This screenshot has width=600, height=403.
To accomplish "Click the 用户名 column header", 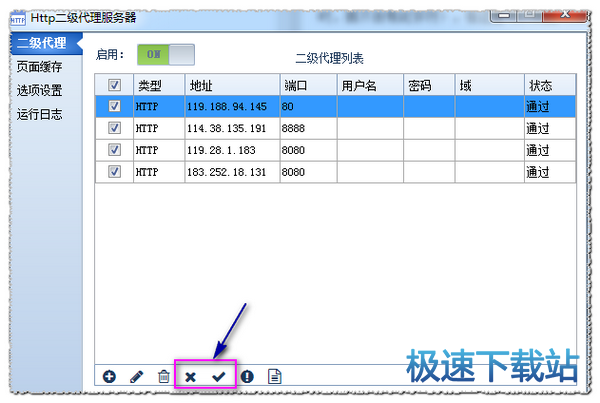I will tap(370, 85).
